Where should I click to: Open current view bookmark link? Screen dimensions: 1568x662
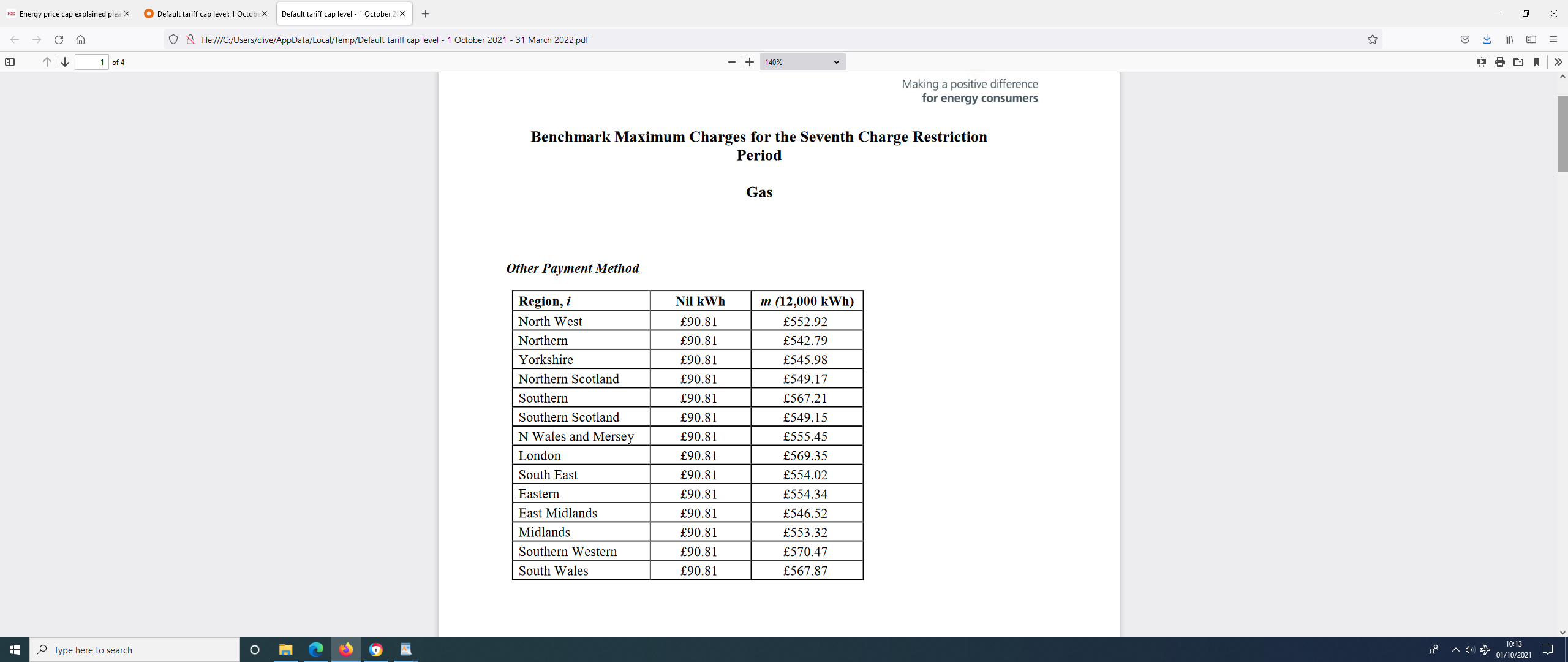[x=1537, y=62]
